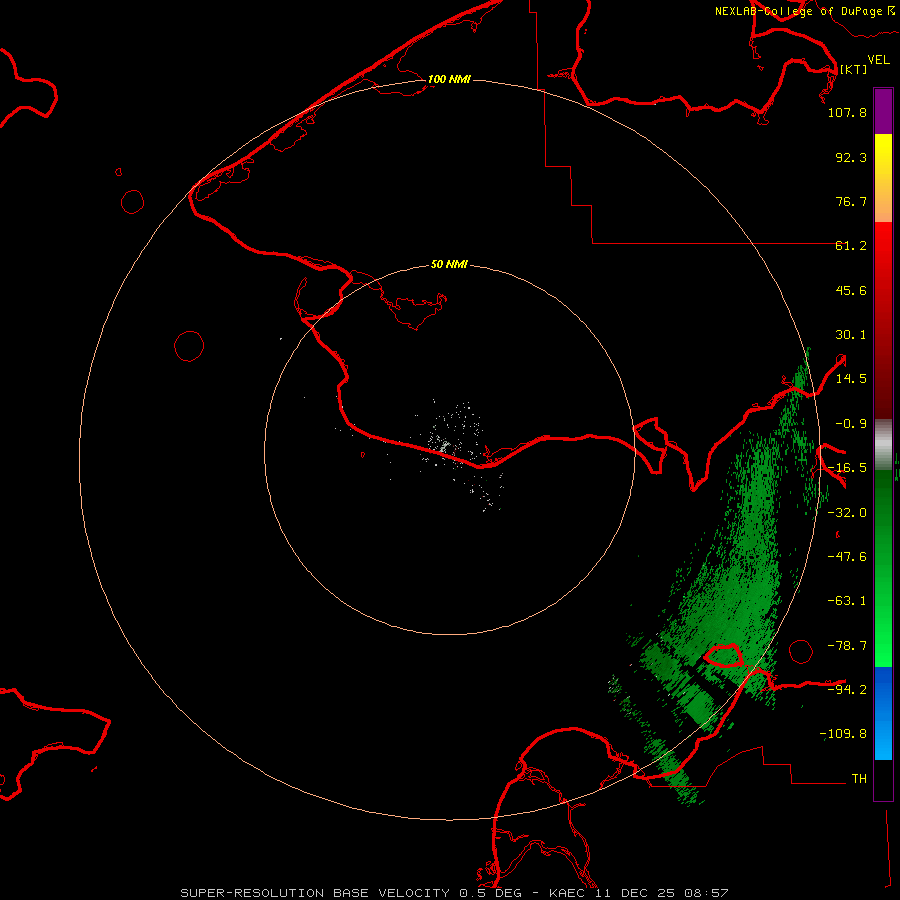Select the 61.2 scale value
Image resolution: width=900 pixels, height=900 pixels.
pyautogui.click(x=851, y=246)
